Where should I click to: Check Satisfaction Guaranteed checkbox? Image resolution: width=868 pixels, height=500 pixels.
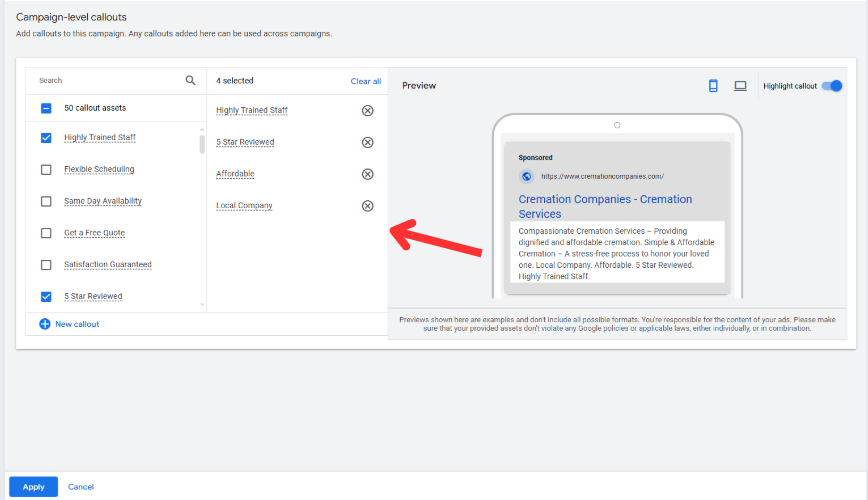click(x=46, y=265)
